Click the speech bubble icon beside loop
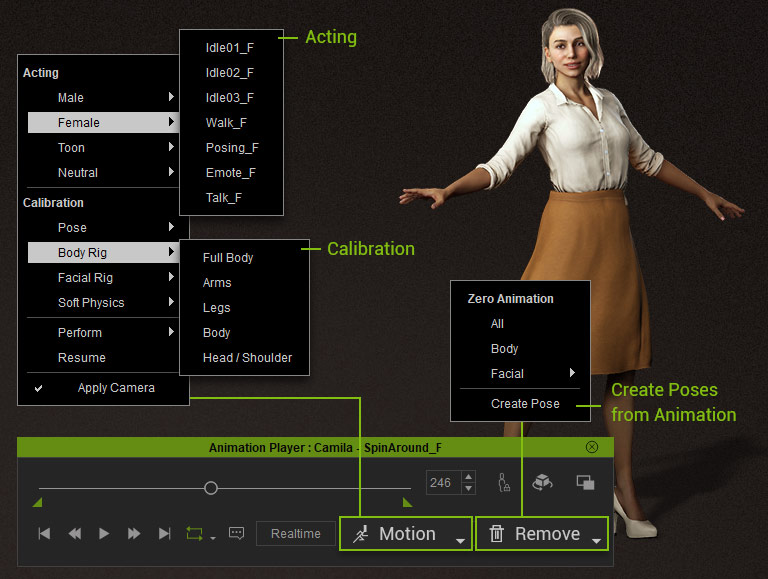This screenshot has width=768, height=579. (x=236, y=534)
